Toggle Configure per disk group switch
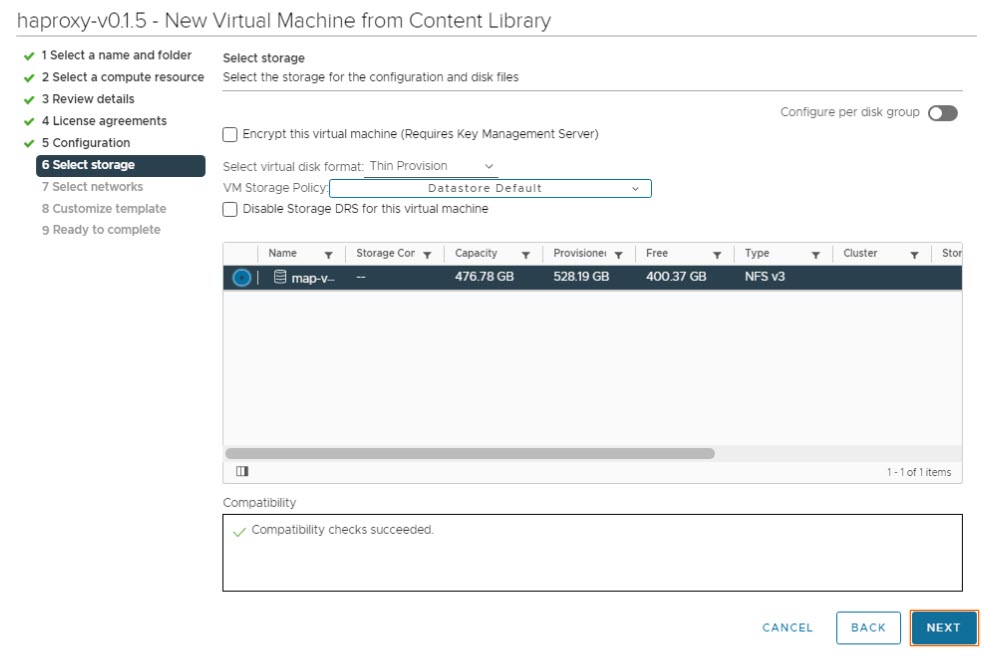986x657 pixels. [x=942, y=113]
